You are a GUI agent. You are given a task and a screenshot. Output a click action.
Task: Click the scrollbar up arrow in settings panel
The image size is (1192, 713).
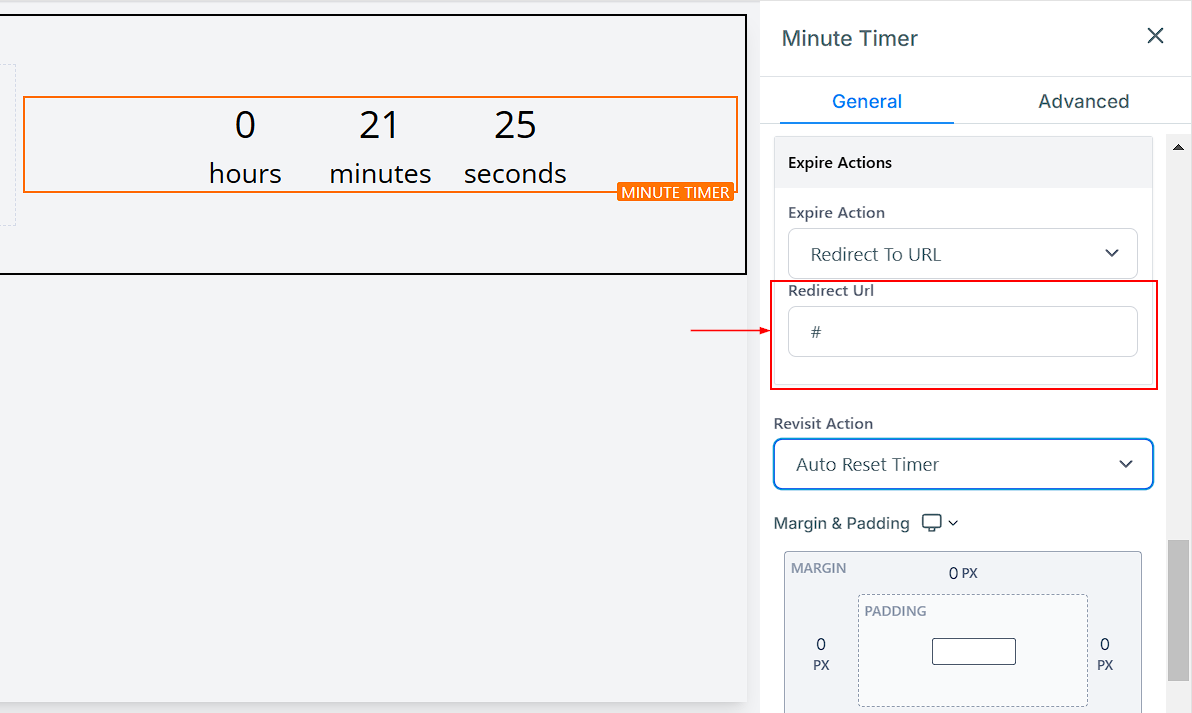tap(1178, 147)
